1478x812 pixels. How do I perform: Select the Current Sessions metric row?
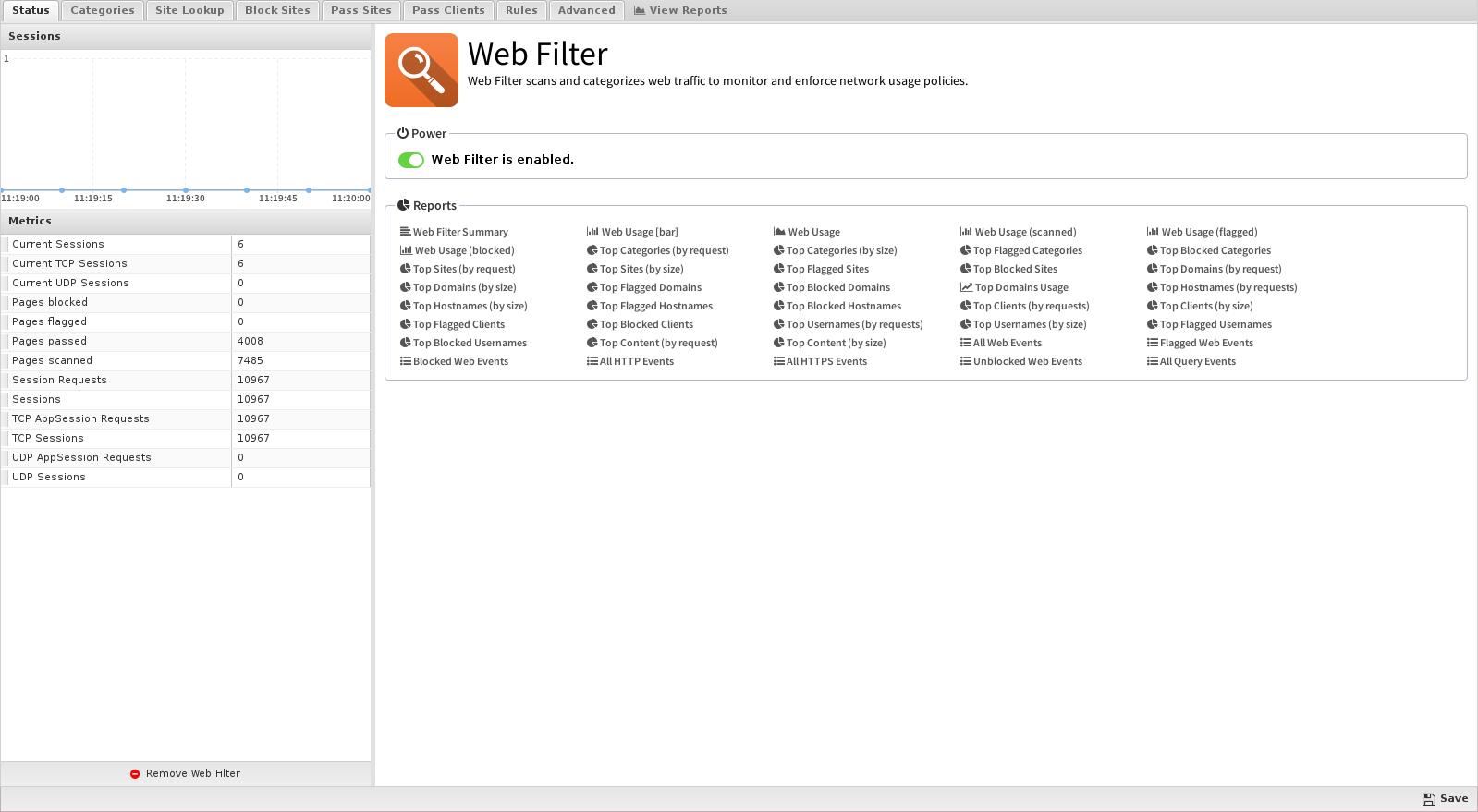(x=185, y=244)
